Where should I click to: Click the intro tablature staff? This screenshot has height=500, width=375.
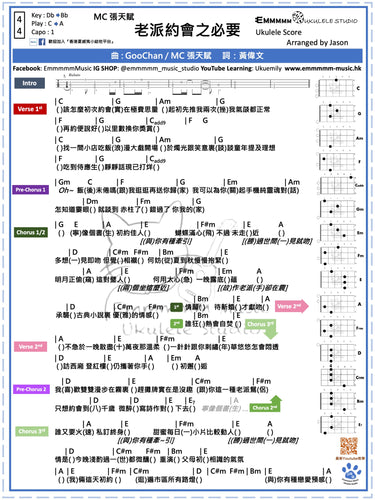tap(183, 84)
